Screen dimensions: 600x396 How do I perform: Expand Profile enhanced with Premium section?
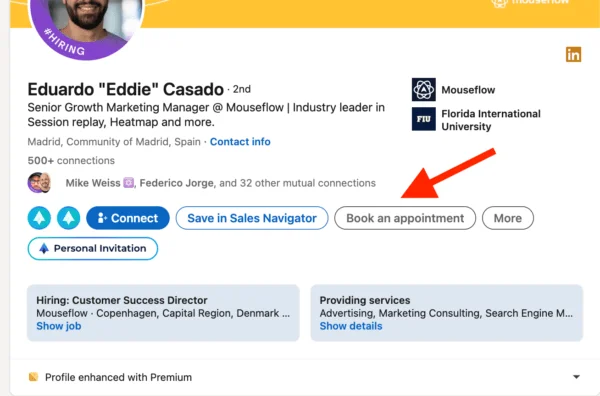click(x=576, y=377)
